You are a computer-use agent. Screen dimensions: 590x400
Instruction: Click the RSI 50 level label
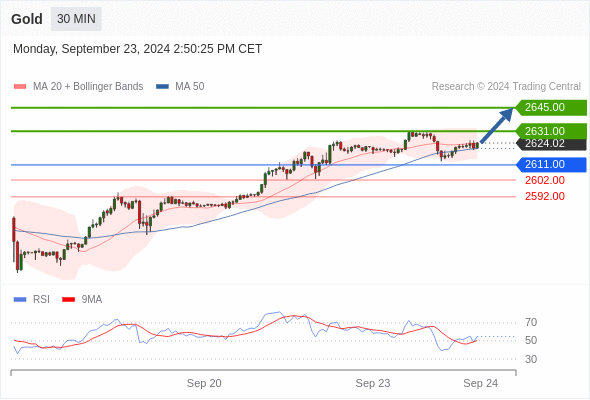pyautogui.click(x=531, y=341)
